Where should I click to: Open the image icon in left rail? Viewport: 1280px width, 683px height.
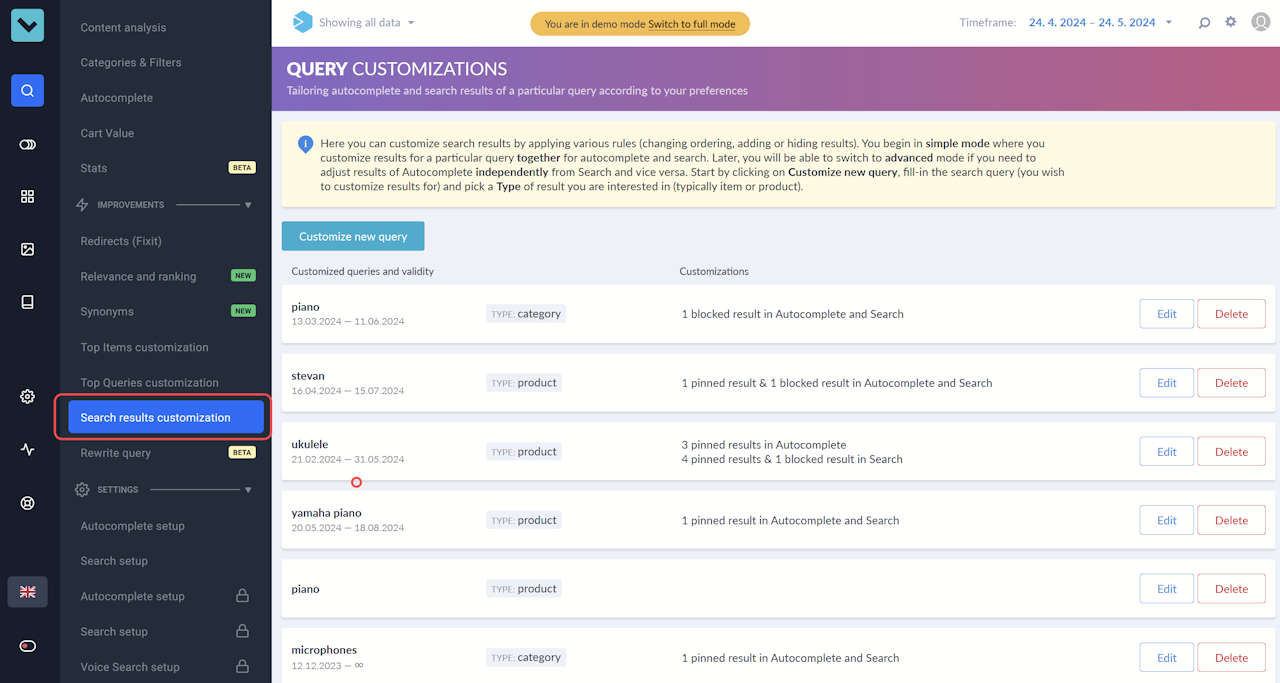click(27, 249)
